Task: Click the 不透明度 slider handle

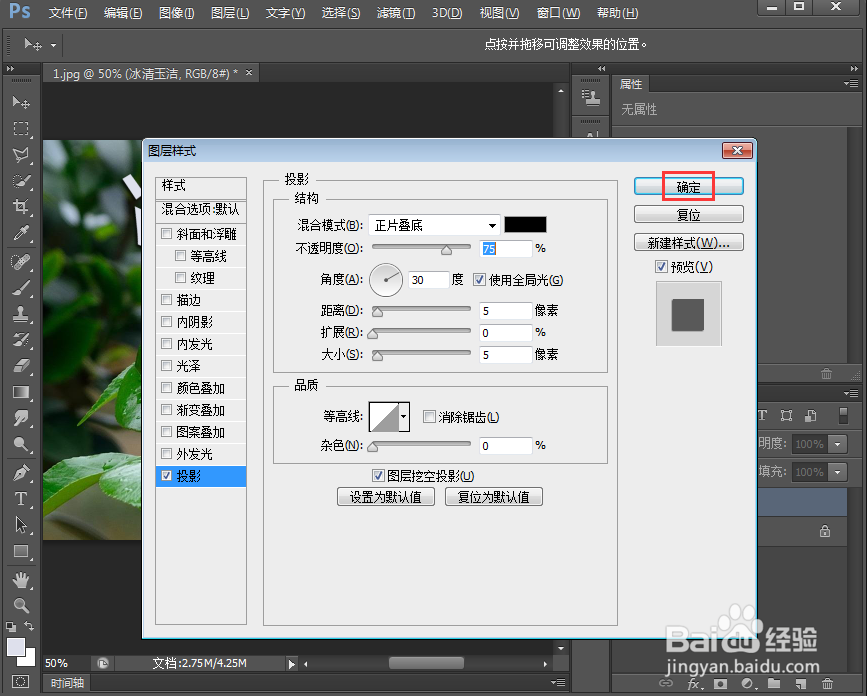Action: 446,250
